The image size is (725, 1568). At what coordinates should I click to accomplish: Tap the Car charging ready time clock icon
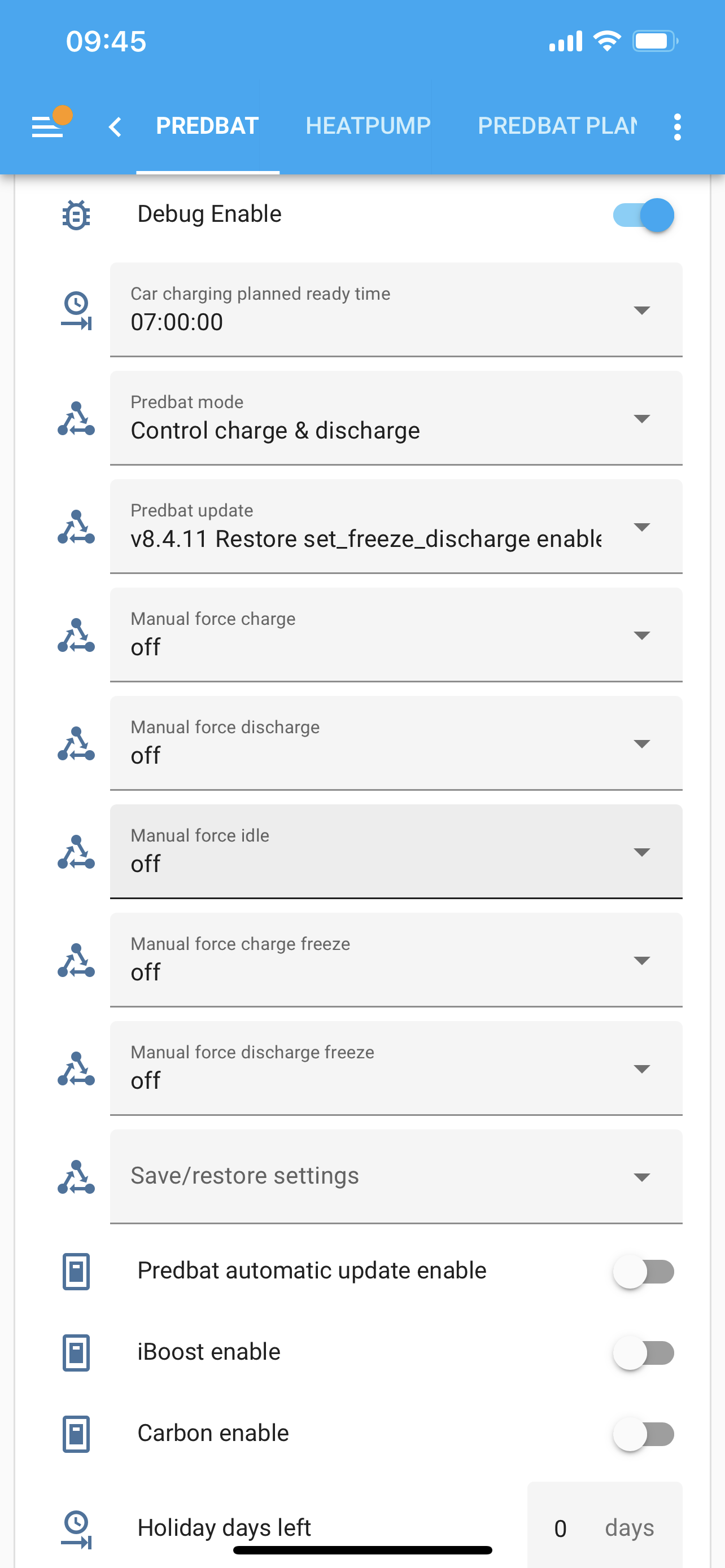pos(76,310)
